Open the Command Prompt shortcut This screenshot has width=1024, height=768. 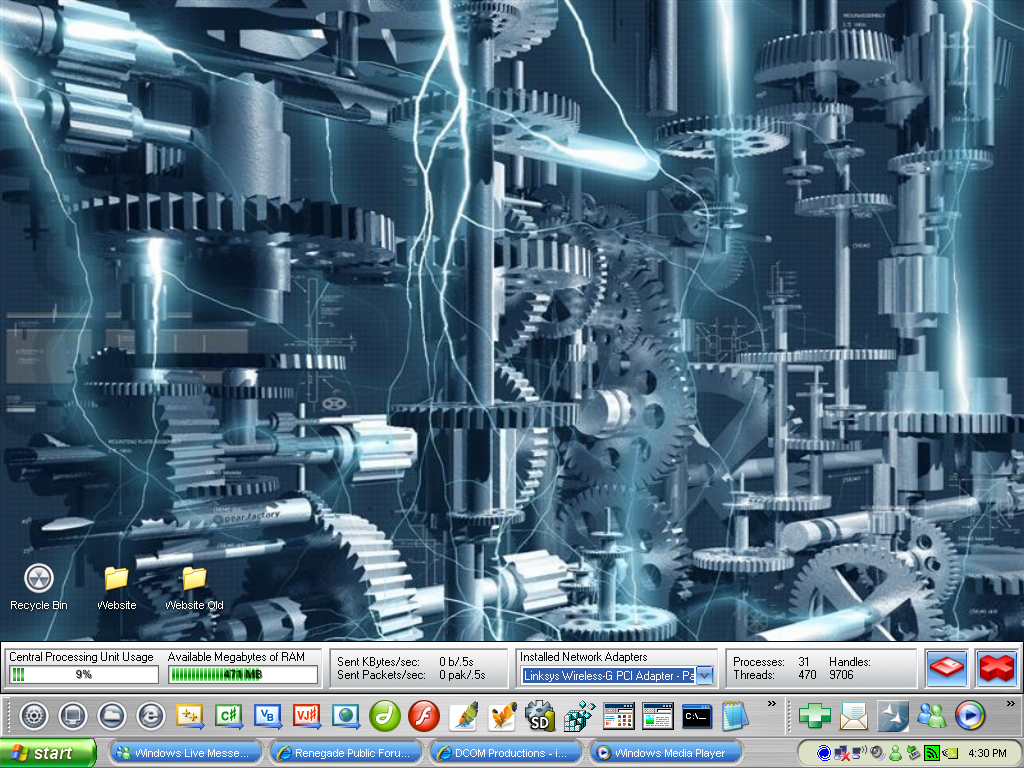coord(696,715)
